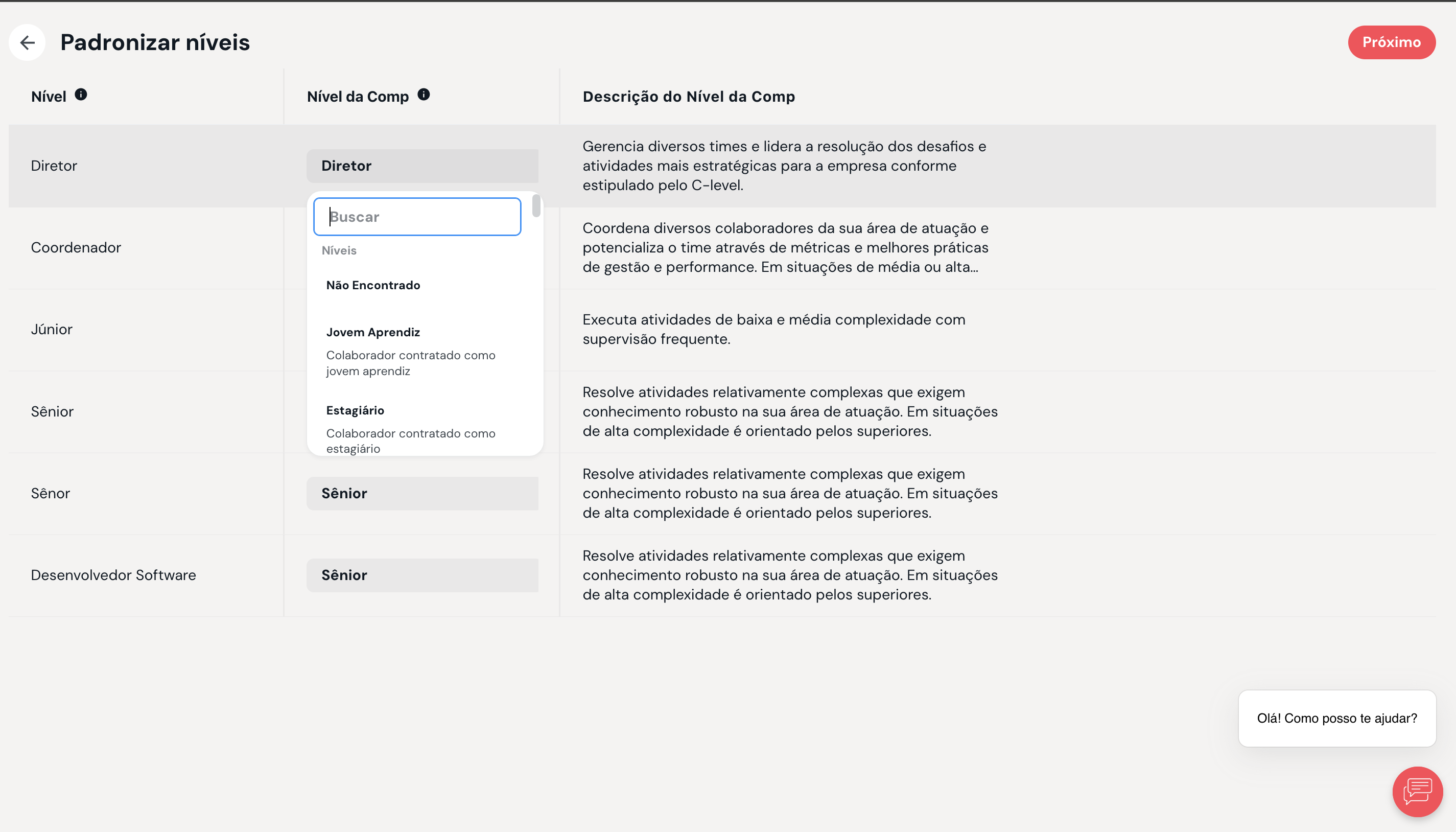Viewport: 1456px width, 832px height.
Task: Click the Júnior description 'Executa atividades de baixa'
Action: click(x=774, y=329)
